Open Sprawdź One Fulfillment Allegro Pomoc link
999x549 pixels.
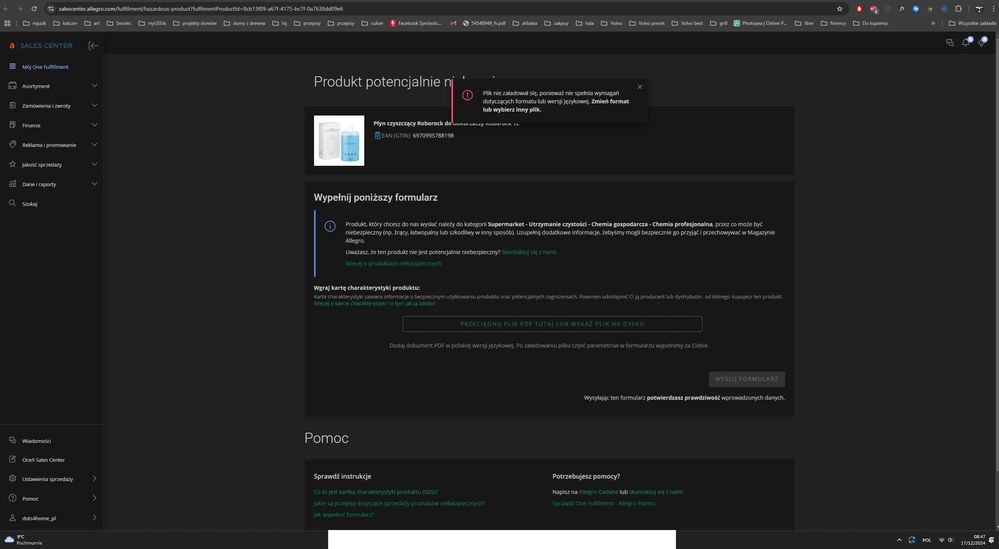(x=603, y=504)
